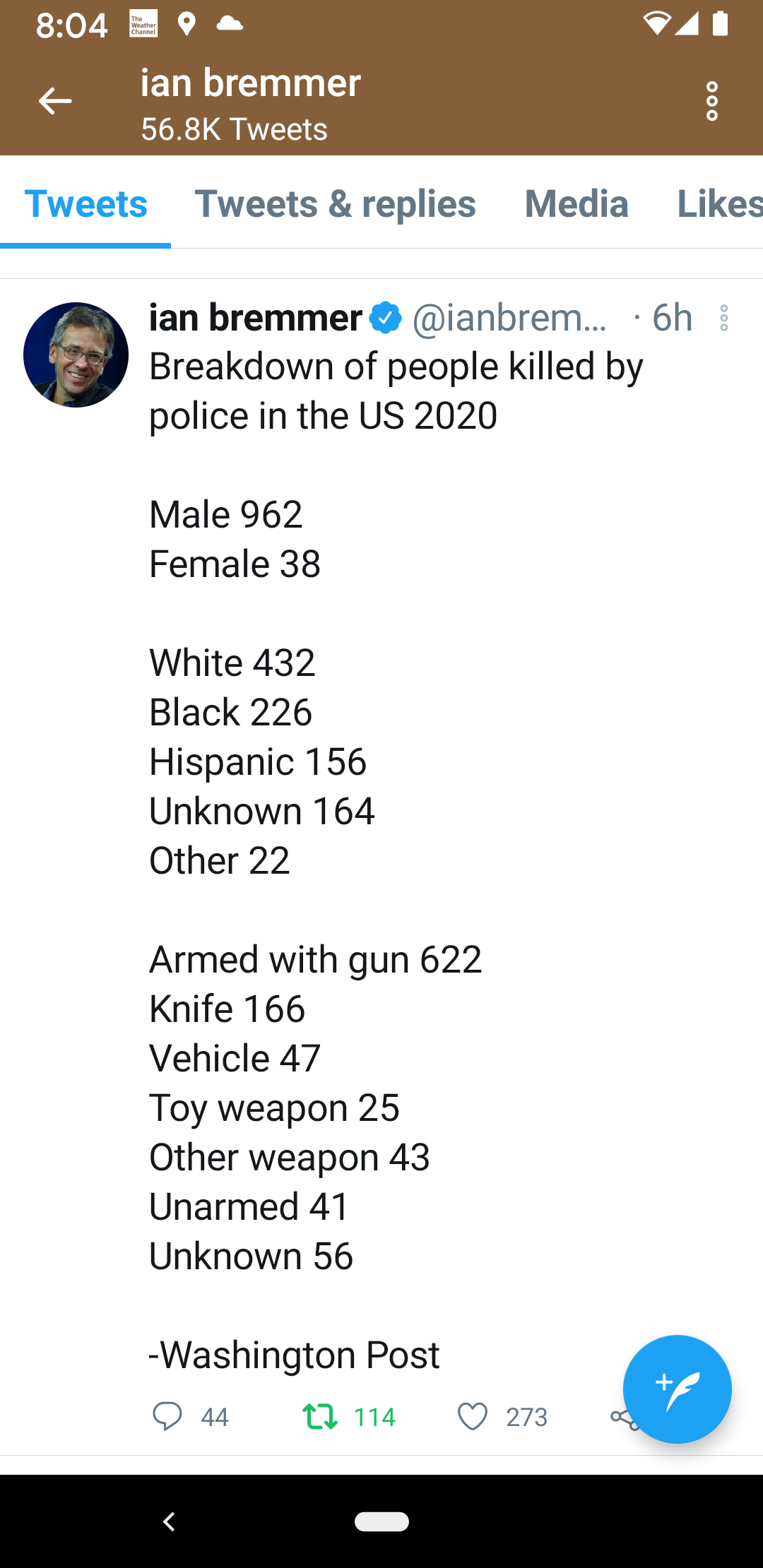Tap the home gesture pill
763x1568 pixels.
[x=381, y=1521]
